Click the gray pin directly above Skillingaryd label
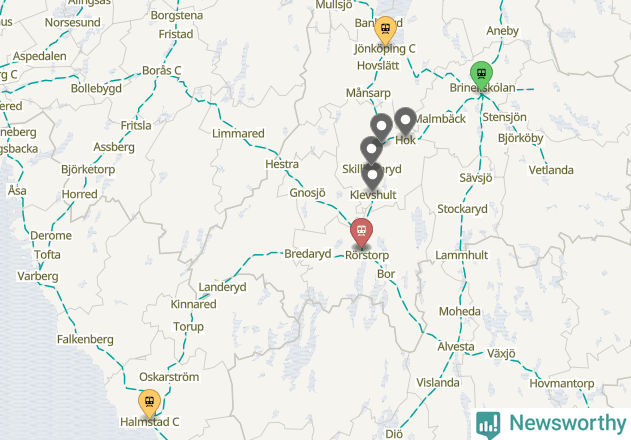Screen dimensions: 631x440 (371, 151)
